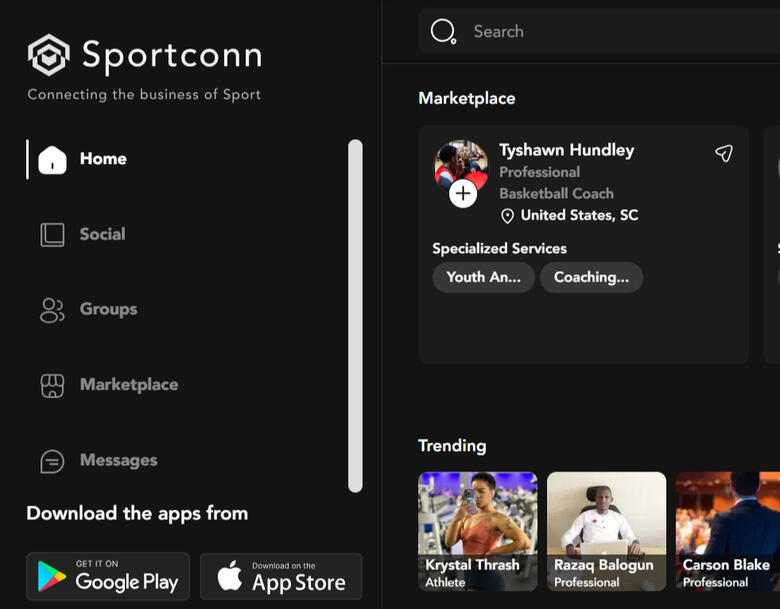Click the Groups people icon
Viewport: 780px width, 609px height.
click(52, 310)
